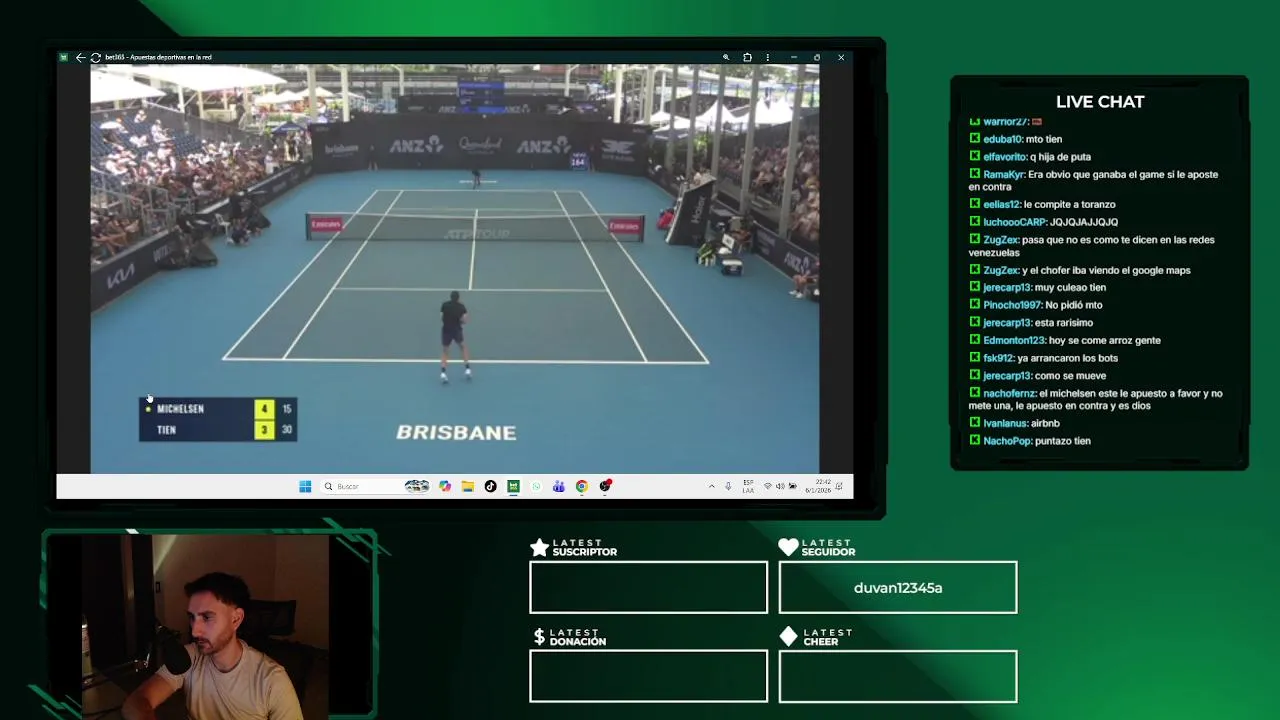1280x720 pixels.
Task: Select chat user eelias12
Action: tap(1001, 204)
